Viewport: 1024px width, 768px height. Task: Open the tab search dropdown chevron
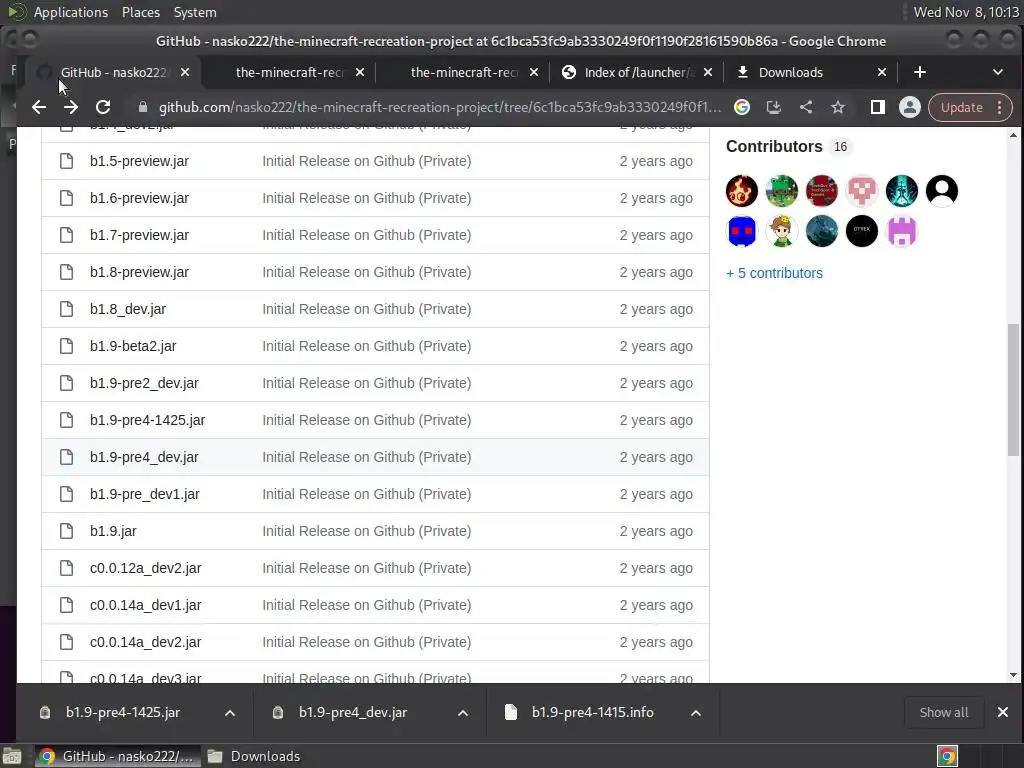click(998, 72)
